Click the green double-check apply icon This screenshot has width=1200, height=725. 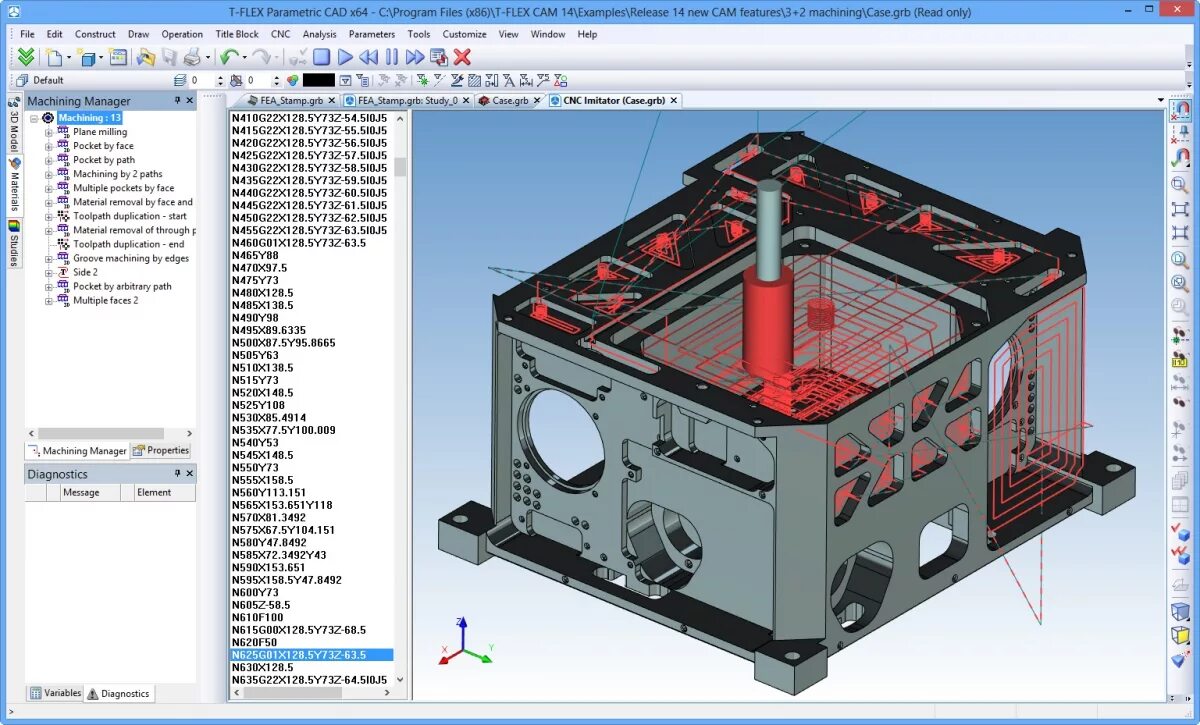(x=27, y=57)
